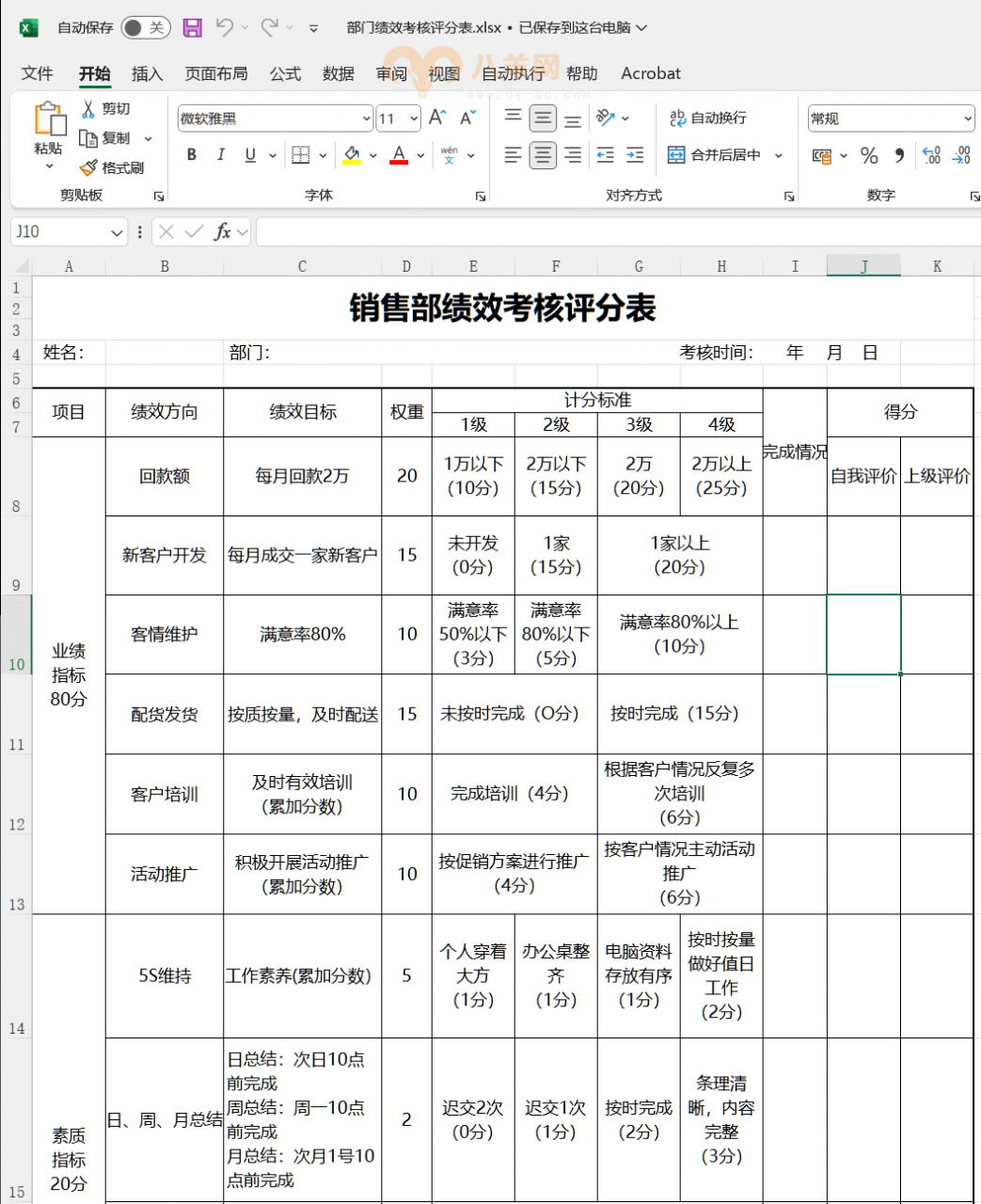
Task: Apply red font color A
Action: (x=399, y=155)
